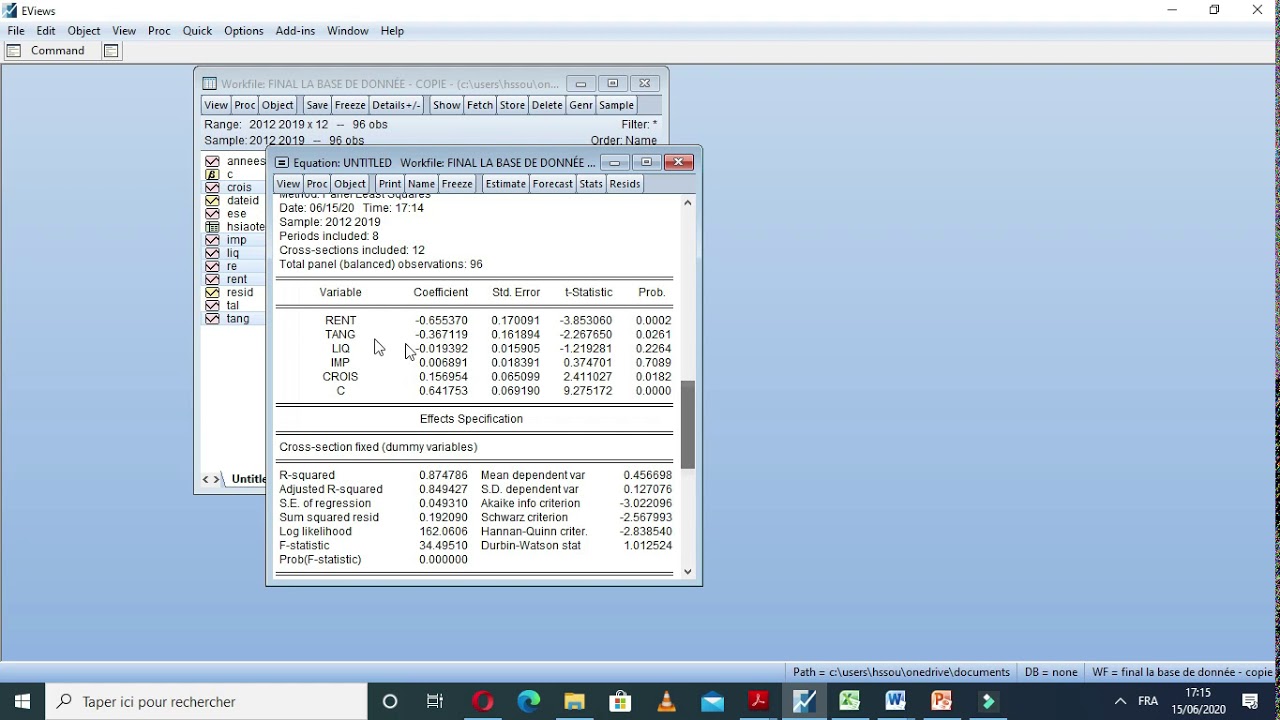Open the Options menu
Viewport: 1280px width, 720px height.
coord(244,31)
